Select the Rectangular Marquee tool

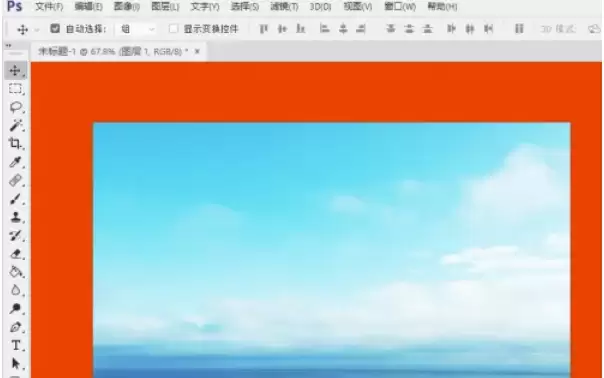click(15, 89)
